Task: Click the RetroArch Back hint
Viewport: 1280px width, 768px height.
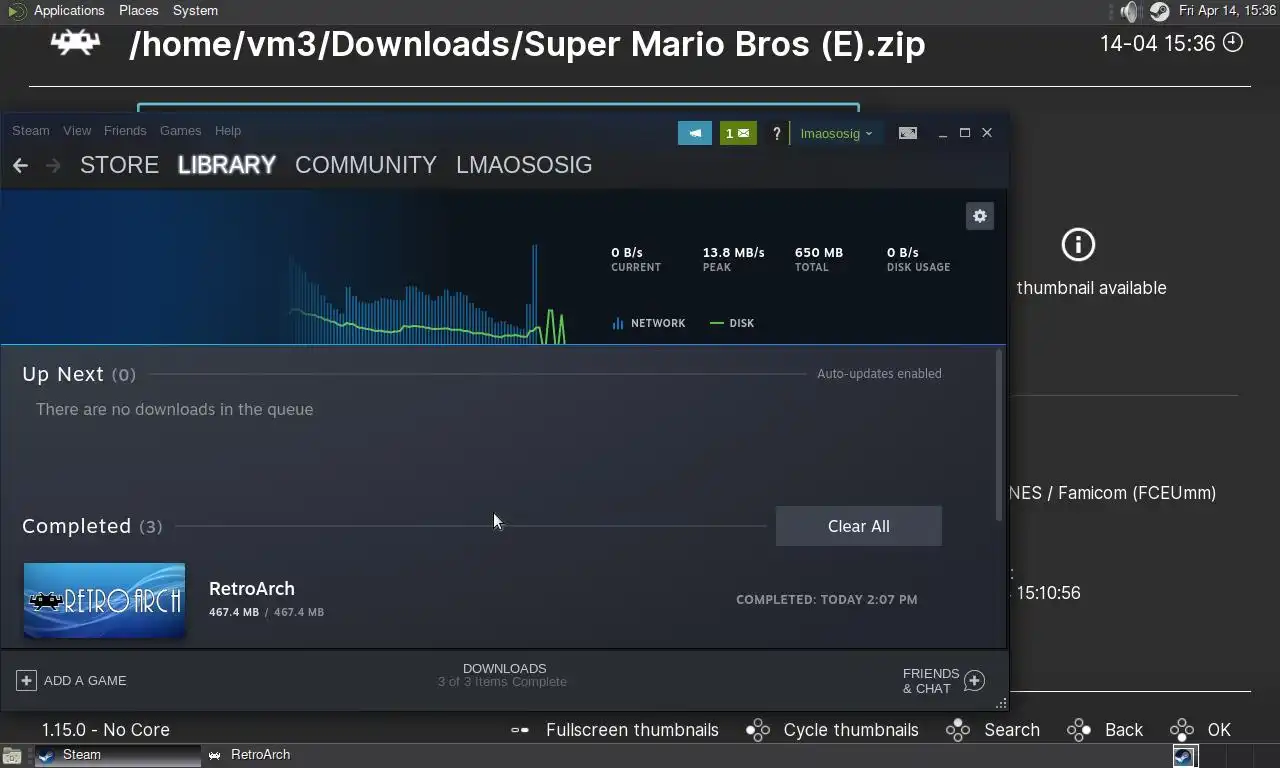Action: click(x=1105, y=730)
